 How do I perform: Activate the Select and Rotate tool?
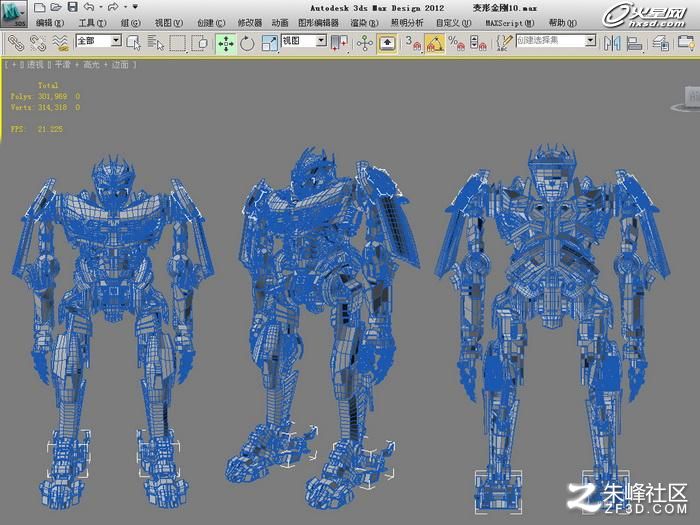(x=247, y=43)
